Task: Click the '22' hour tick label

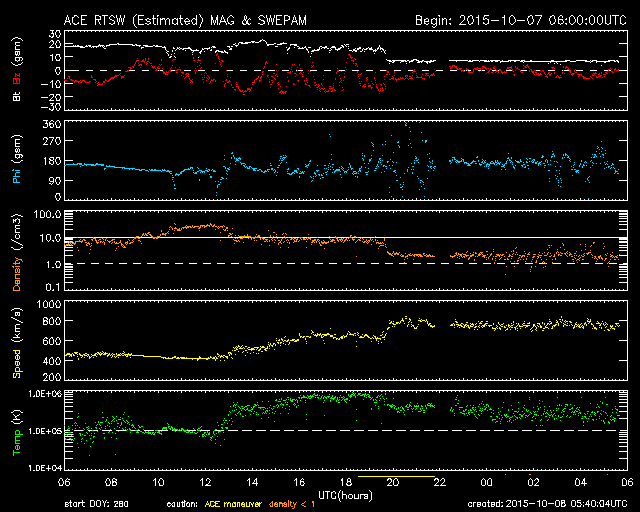Action: (x=440, y=483)
